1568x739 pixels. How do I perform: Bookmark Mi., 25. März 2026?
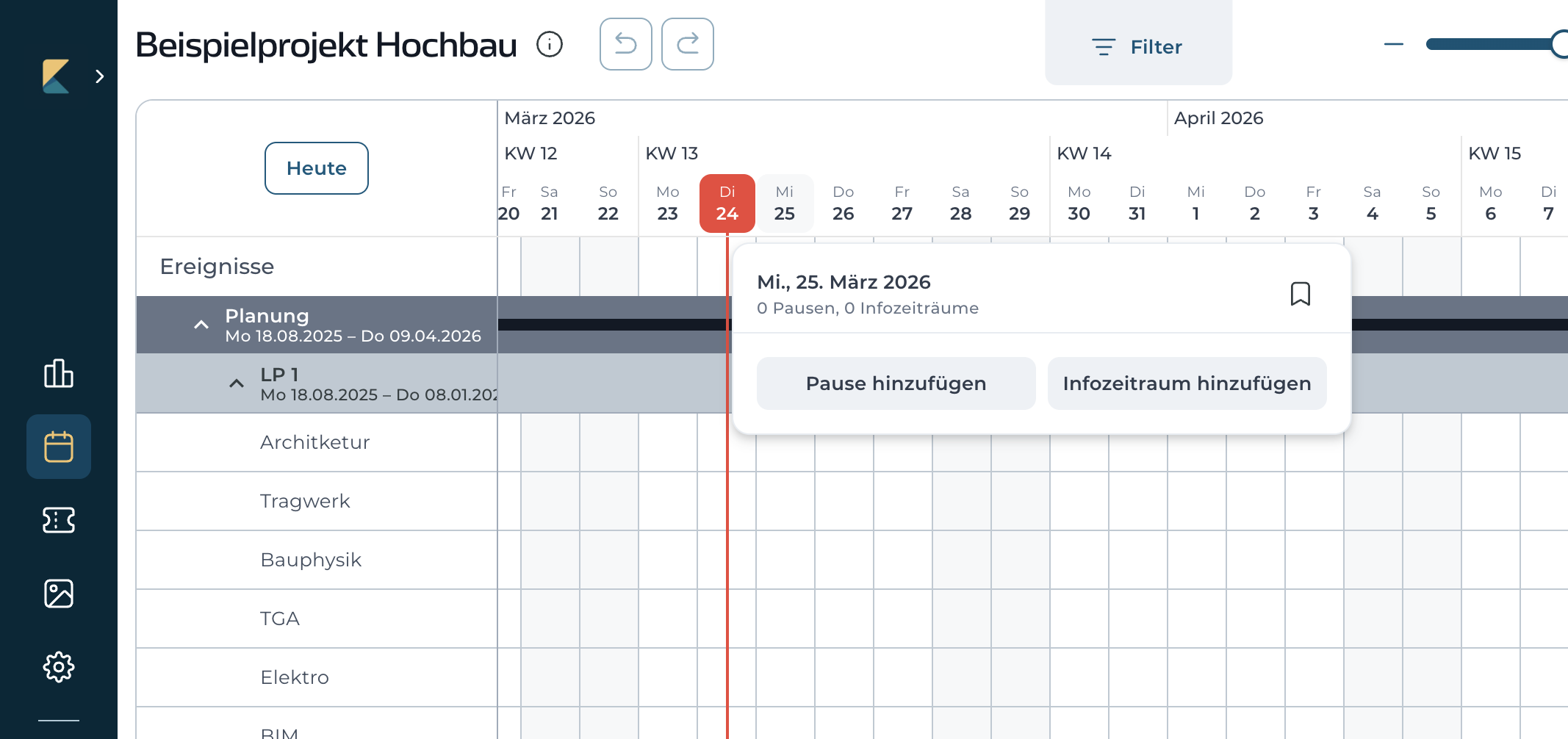(x=1301, y=294)
